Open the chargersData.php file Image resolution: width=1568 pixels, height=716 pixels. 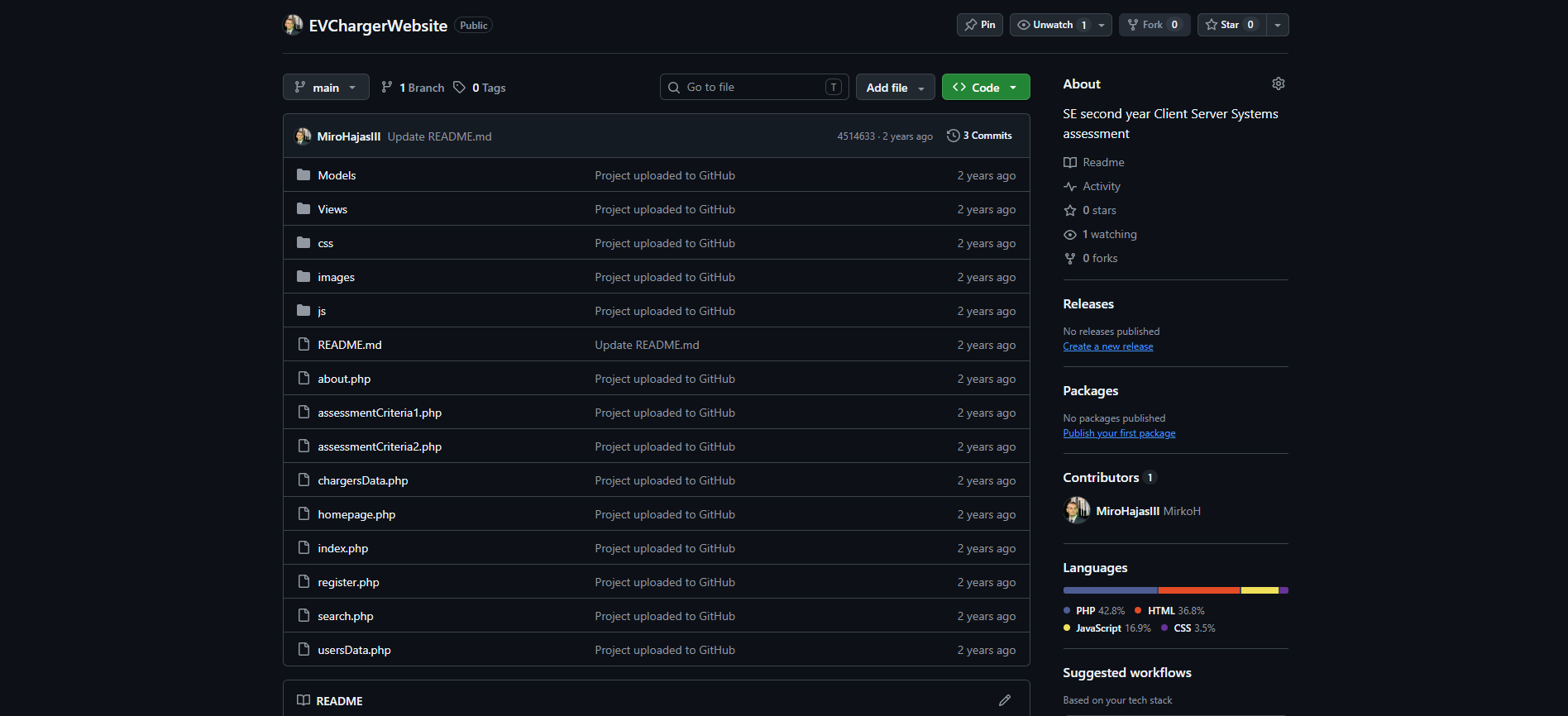(363, 480)
